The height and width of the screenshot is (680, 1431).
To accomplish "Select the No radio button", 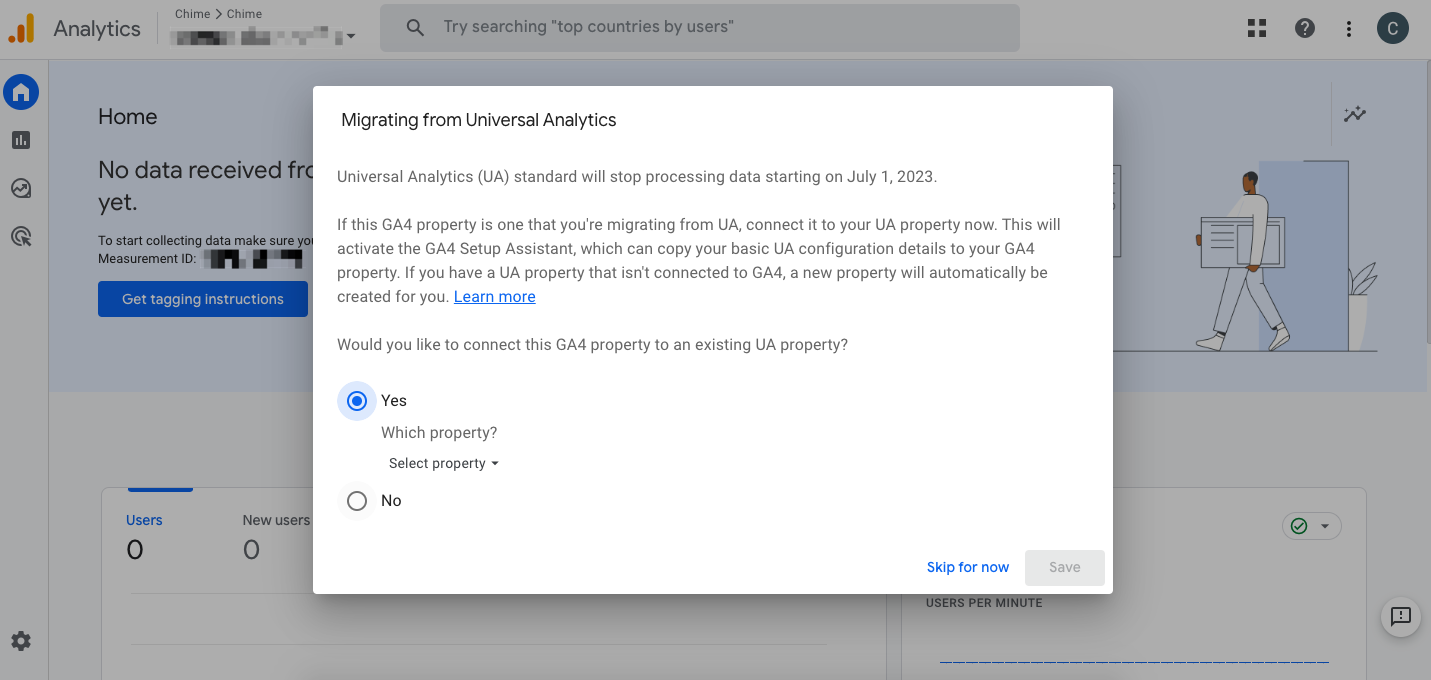I will coord(357,501).
